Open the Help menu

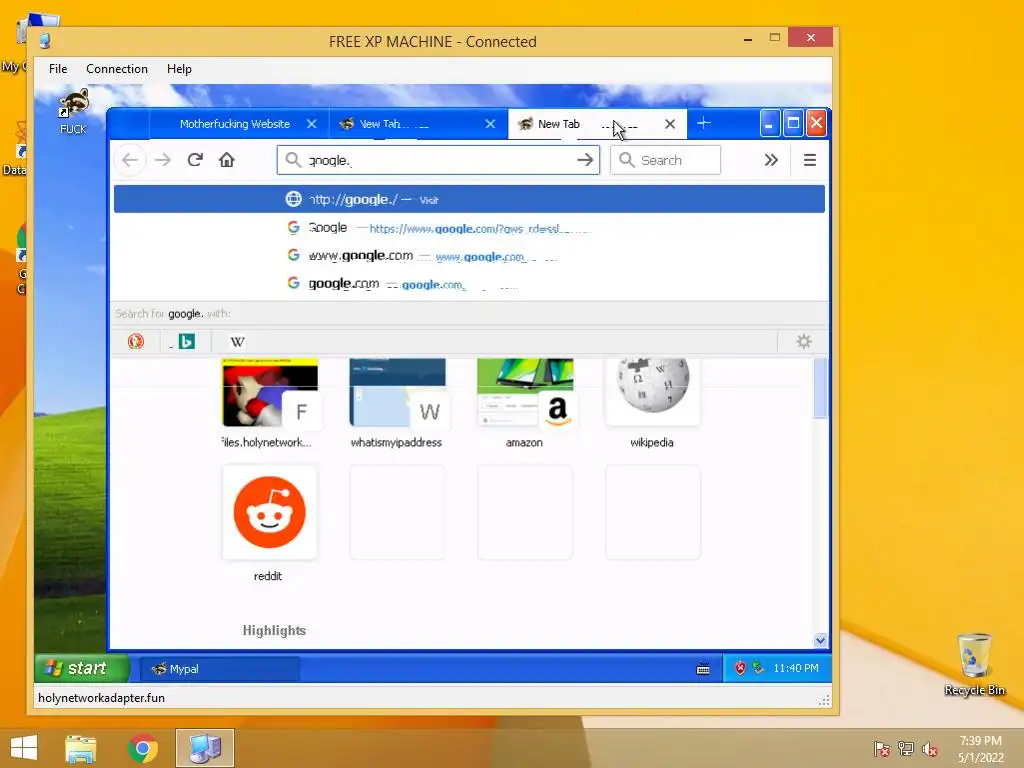(x=179, y=69)
